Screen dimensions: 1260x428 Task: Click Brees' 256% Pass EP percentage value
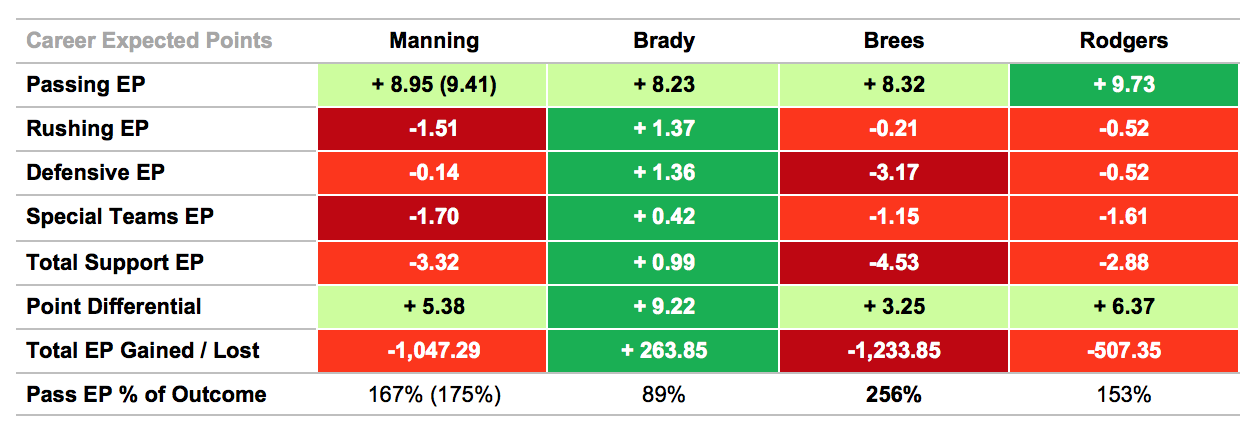click(893, 394)
